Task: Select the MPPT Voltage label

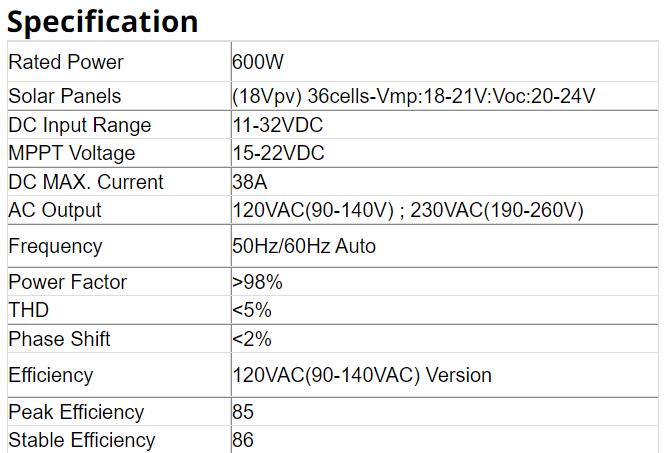Action: [71, 153]
